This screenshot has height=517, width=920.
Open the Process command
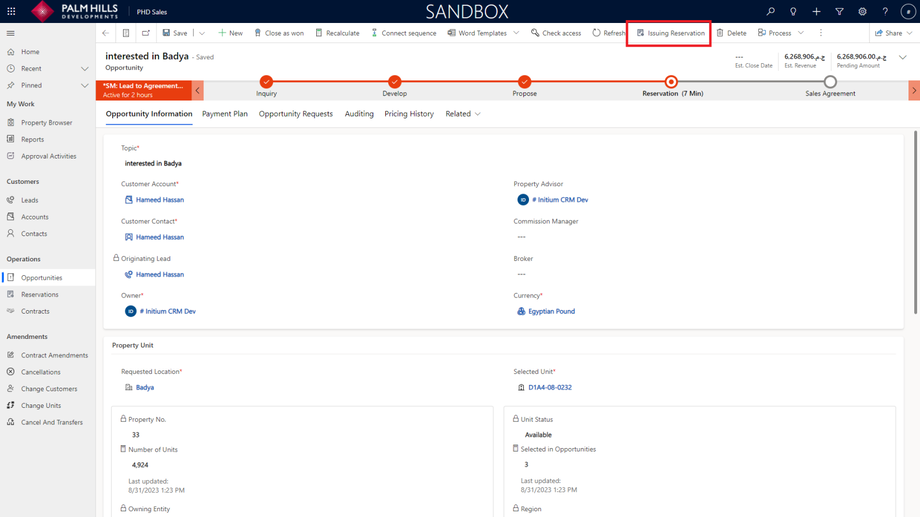[774, 33]
